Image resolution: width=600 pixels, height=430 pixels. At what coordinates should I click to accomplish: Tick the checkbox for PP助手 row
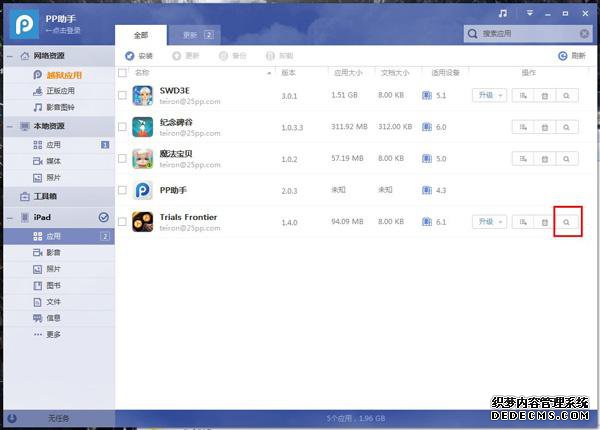coord(122,190)
